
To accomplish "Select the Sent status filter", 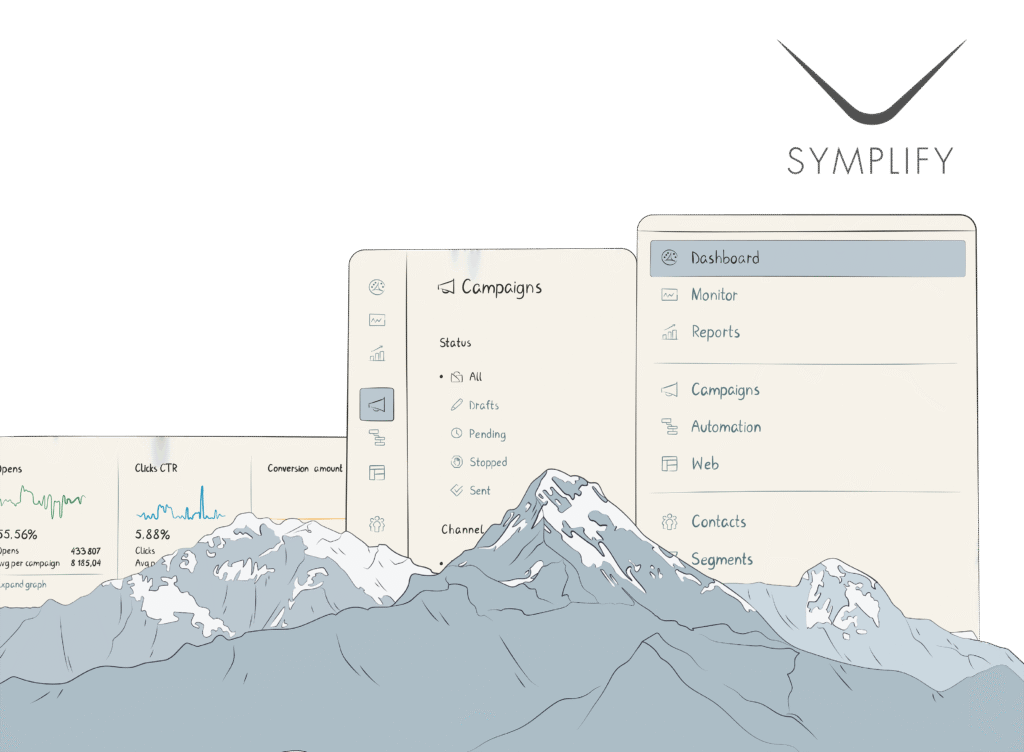I will tap(479, 491).
